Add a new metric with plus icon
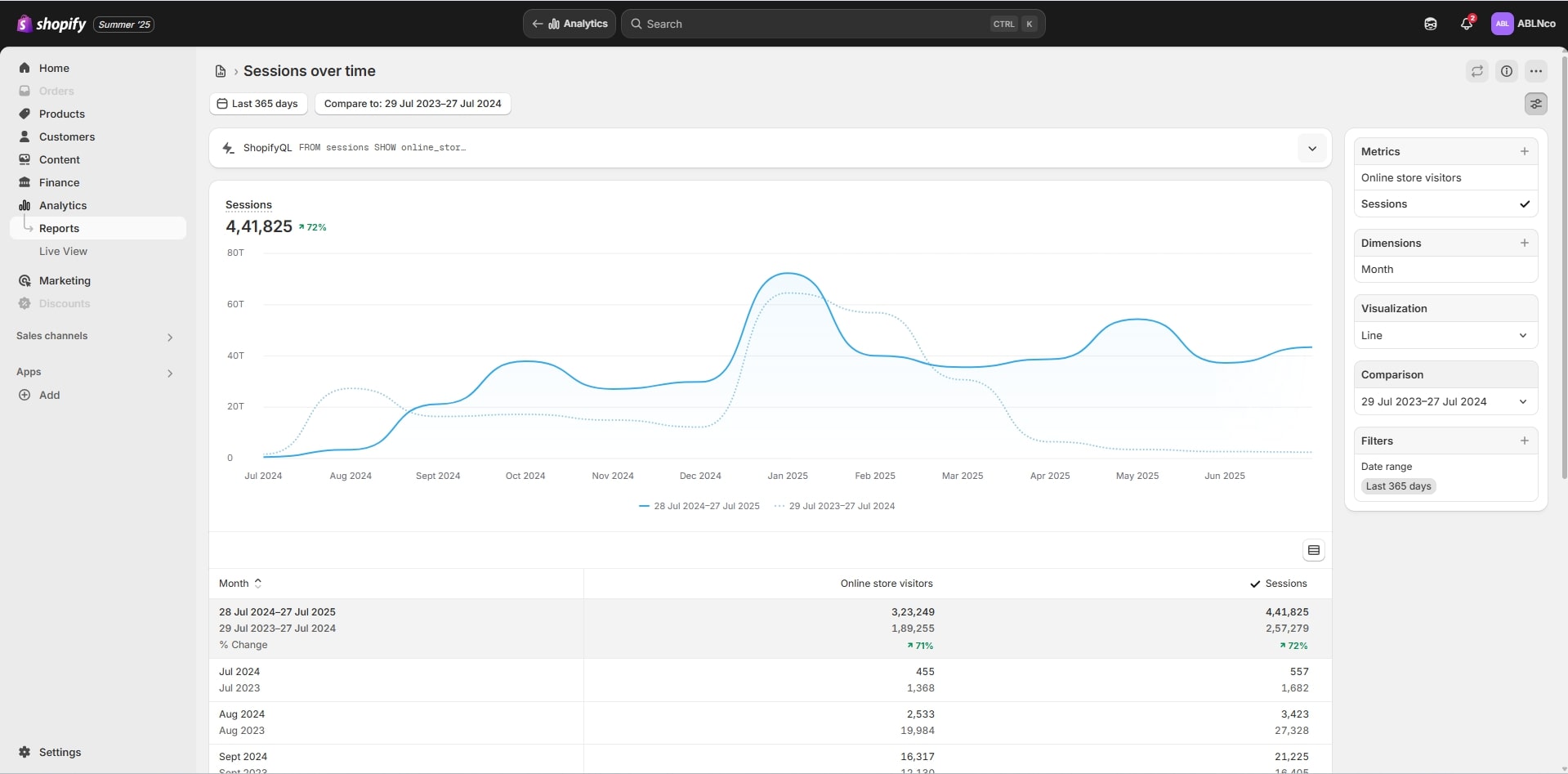The width and height of the screenshot is (1568, 774). 1524,151
